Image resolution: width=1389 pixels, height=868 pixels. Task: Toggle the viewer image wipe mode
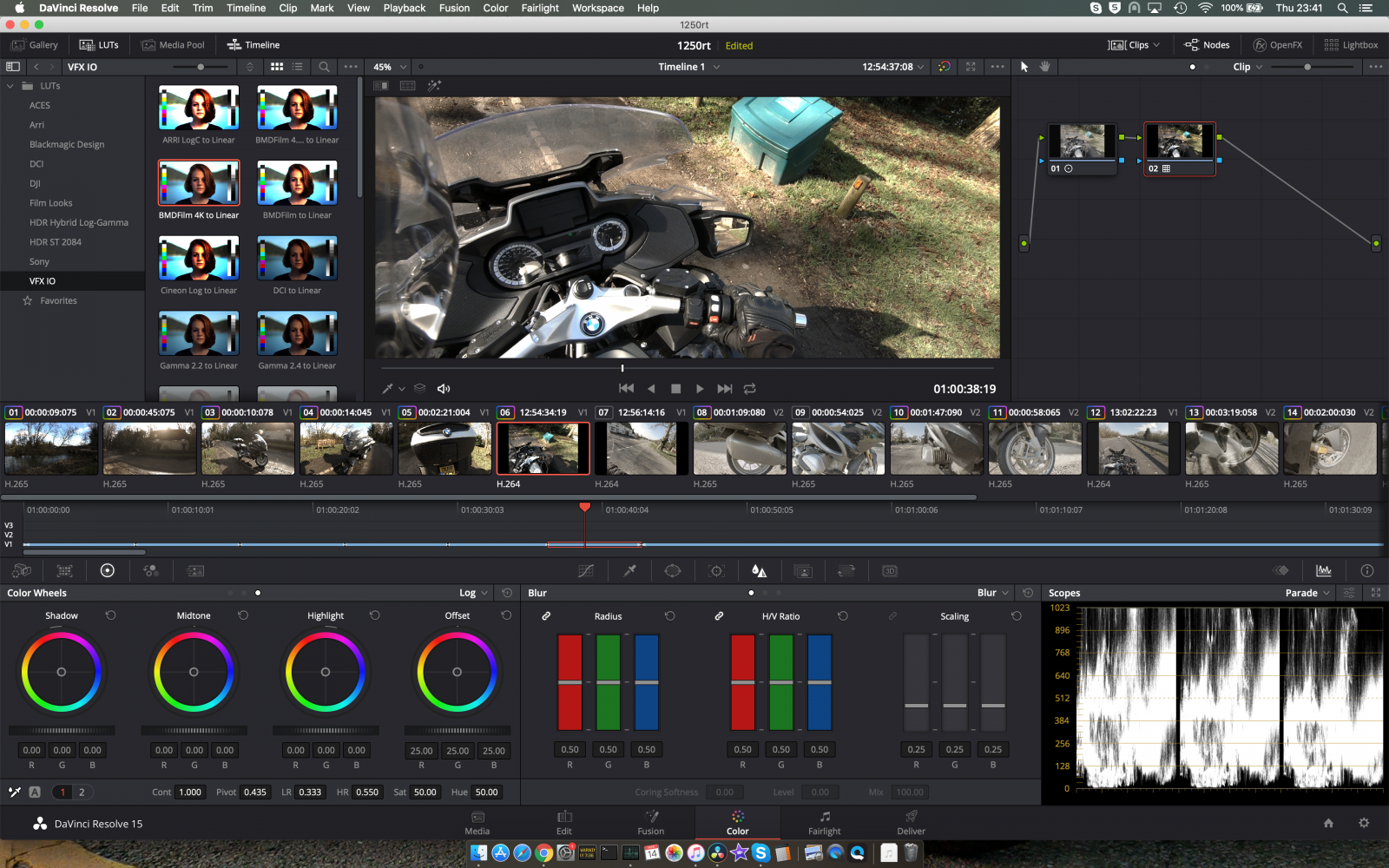coord(380,85)
